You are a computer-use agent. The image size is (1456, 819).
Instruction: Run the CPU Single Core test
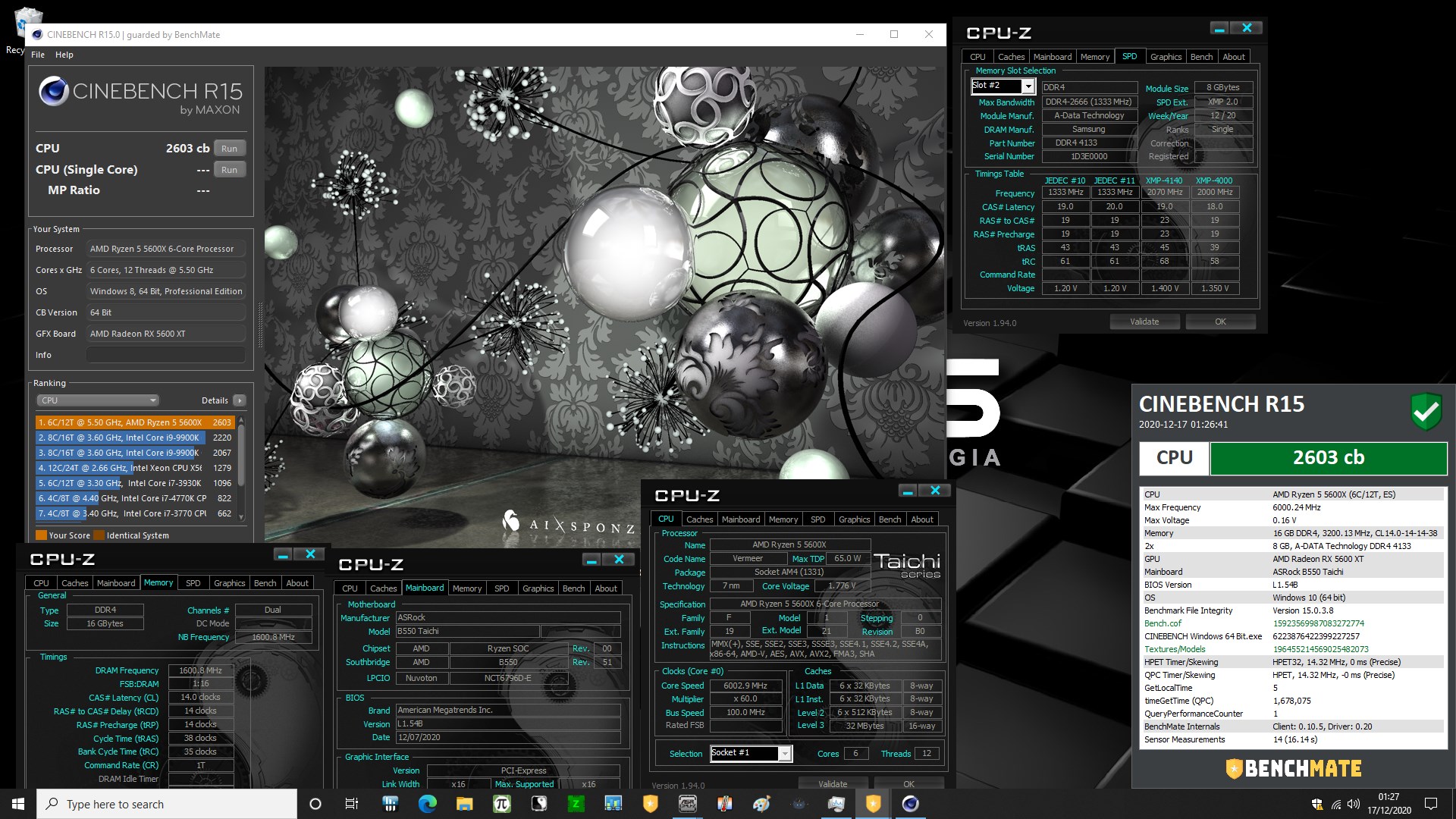230,170
